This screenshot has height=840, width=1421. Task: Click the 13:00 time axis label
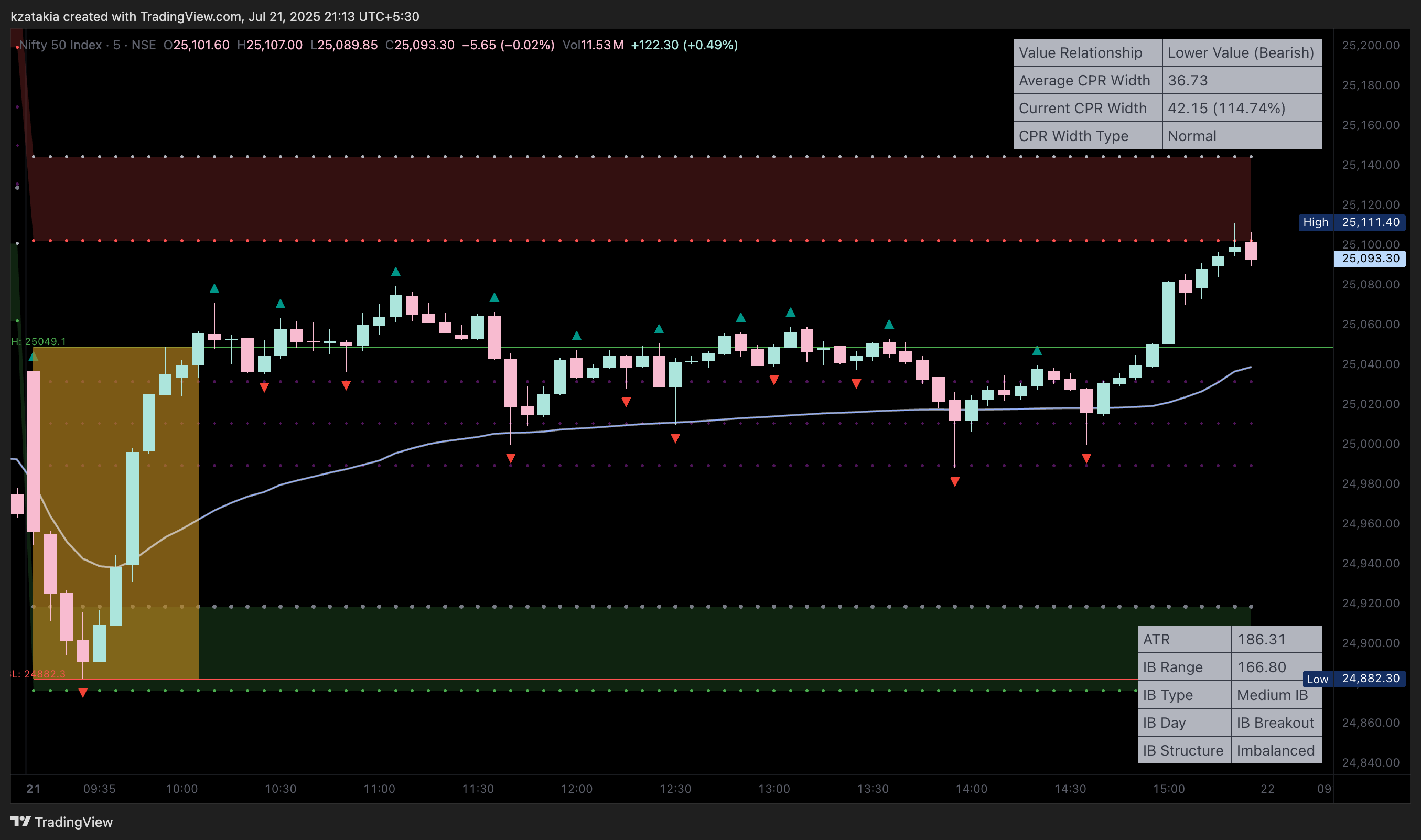pyautogui.click(x=774, y=789)
